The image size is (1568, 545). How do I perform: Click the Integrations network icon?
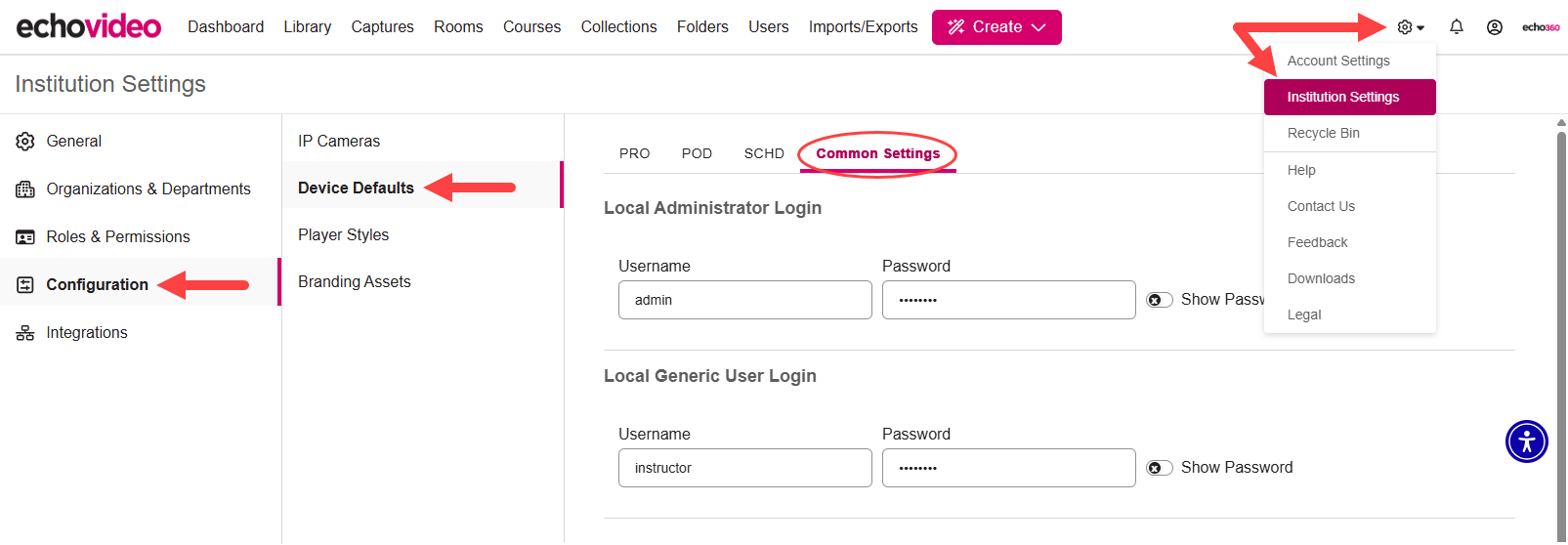(x=25, y=333)
